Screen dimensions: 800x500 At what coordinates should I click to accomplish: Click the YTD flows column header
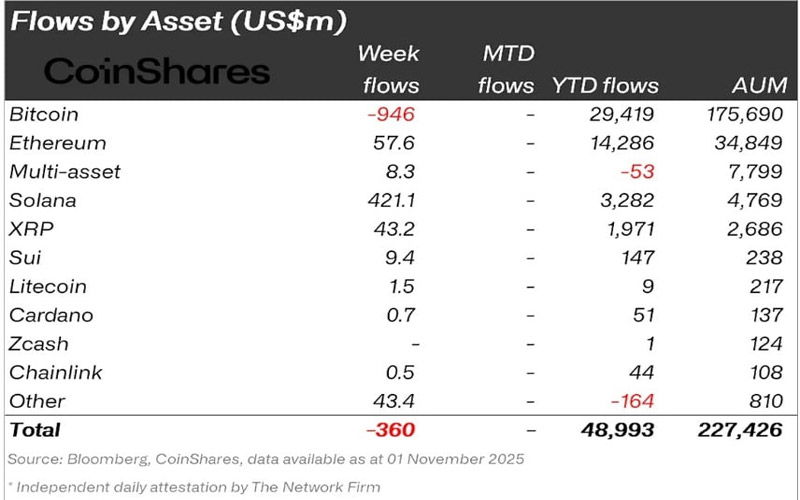click(x=605, y=86)
